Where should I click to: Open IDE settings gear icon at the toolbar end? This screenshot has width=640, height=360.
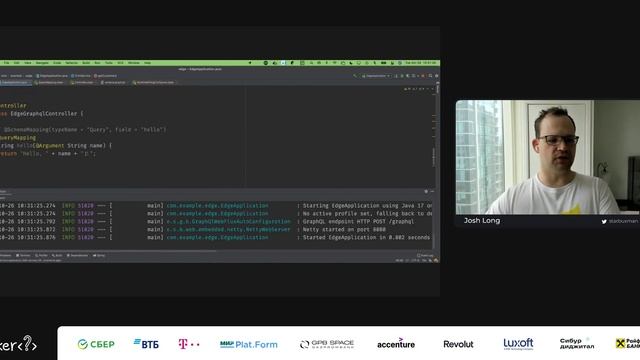[x=436, y=76]
